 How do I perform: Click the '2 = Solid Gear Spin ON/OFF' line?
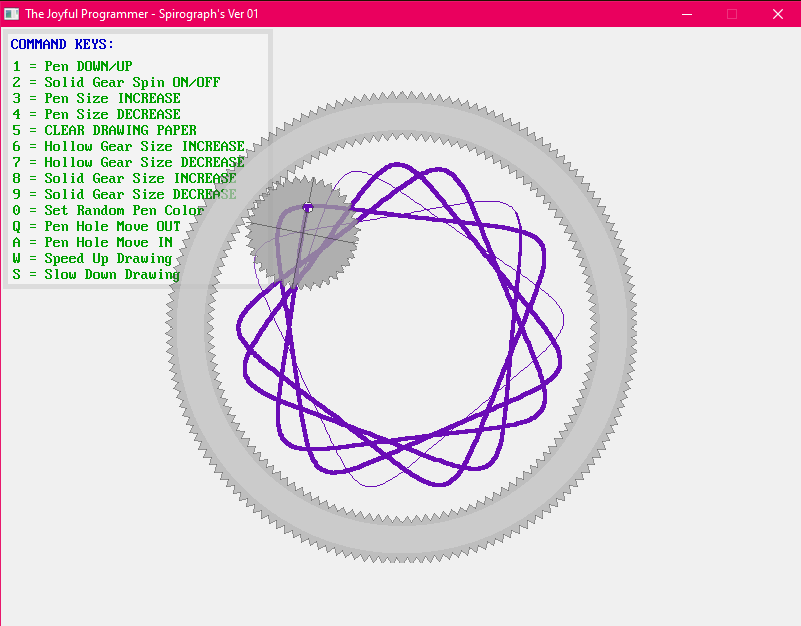116,82
